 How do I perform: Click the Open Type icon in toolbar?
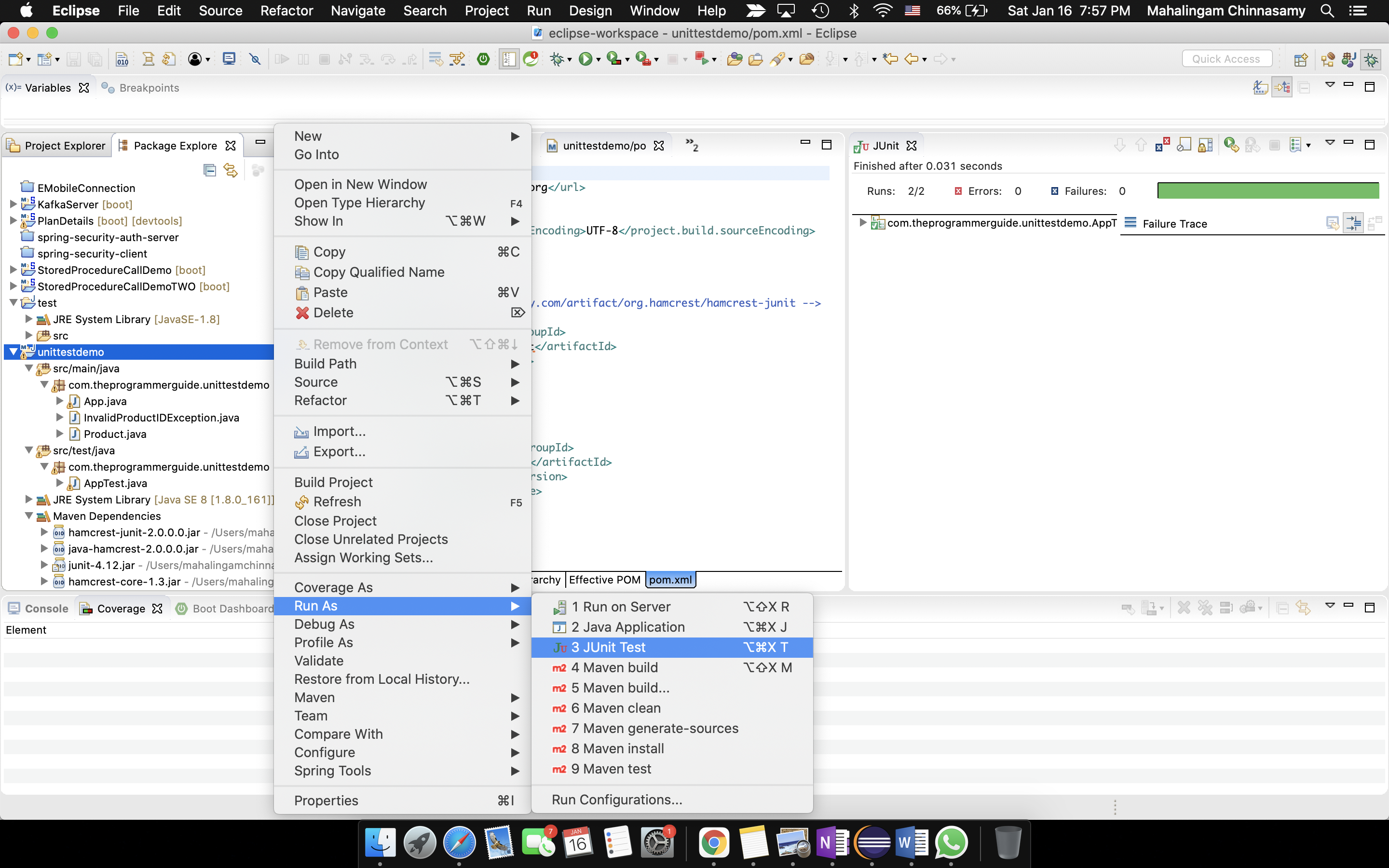734,59
